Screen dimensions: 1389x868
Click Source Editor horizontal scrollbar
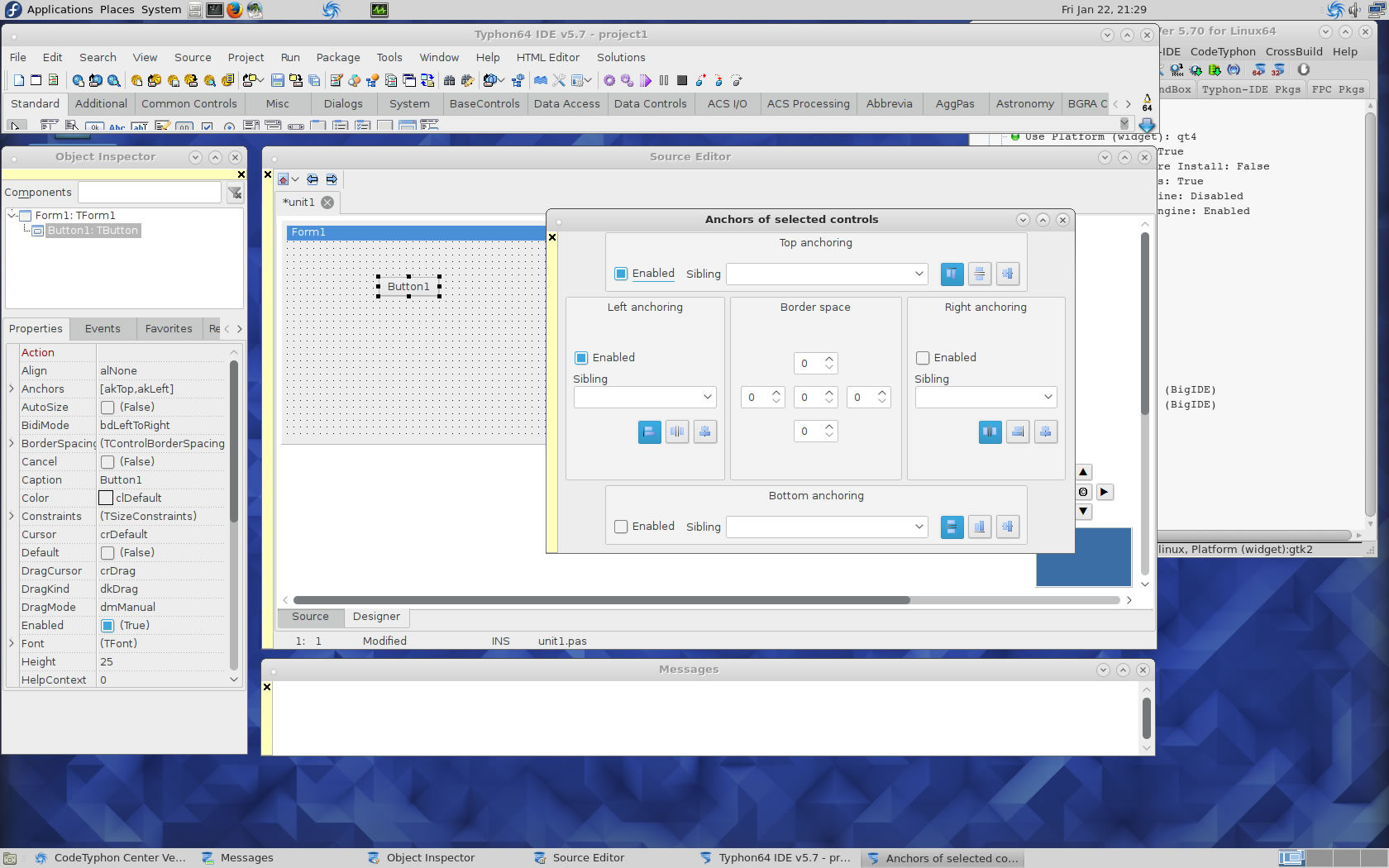click(601, 600)
